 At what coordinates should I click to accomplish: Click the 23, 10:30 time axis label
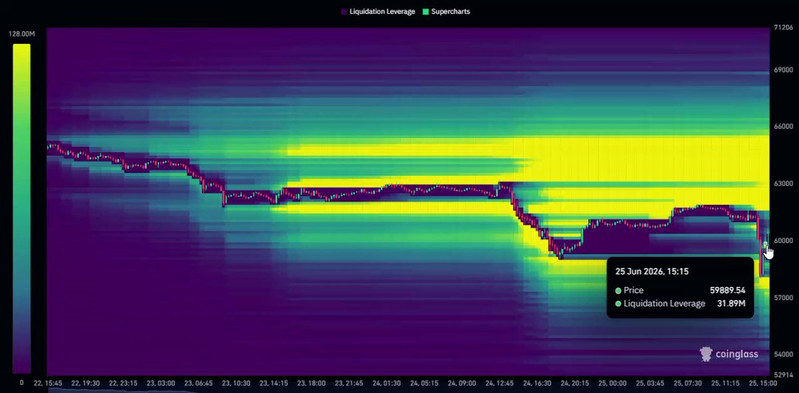pyautogui.click(x=236, y=383)
